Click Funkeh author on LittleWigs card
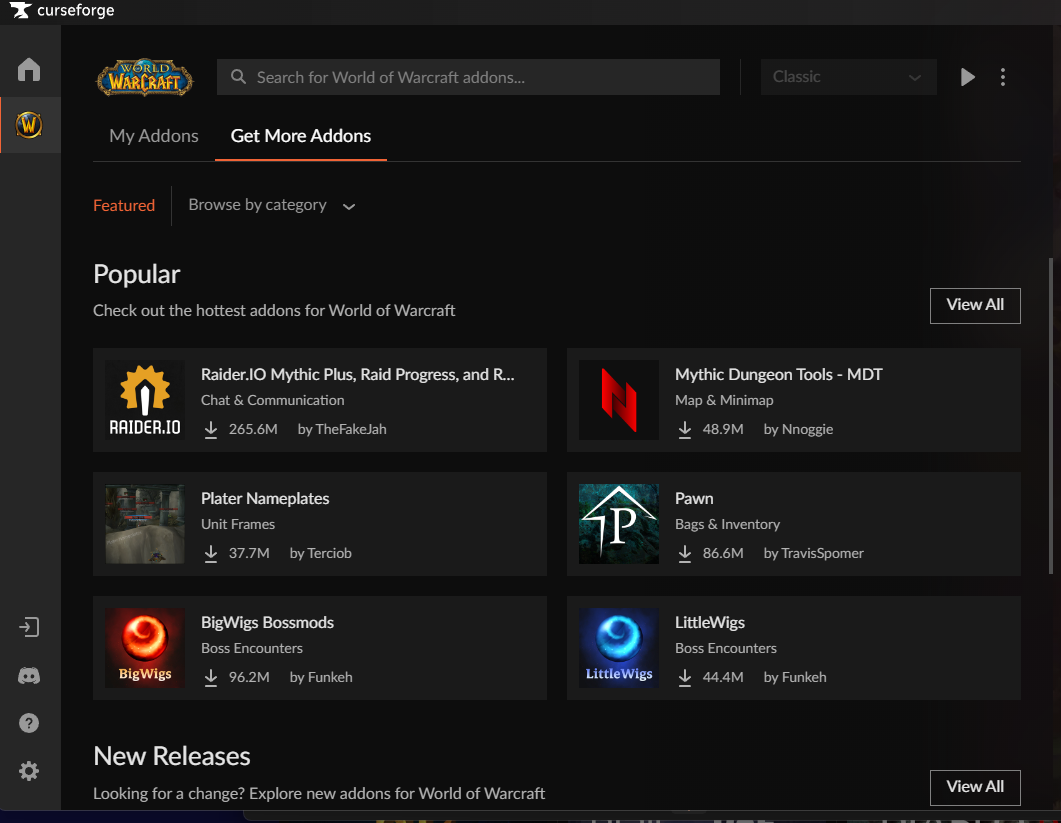 [804, 677]
